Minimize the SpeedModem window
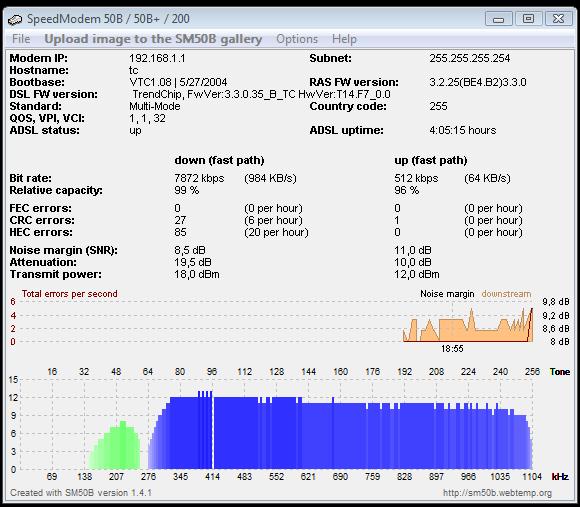Screen dimensions: 580x507 click(x=499, y=18)
